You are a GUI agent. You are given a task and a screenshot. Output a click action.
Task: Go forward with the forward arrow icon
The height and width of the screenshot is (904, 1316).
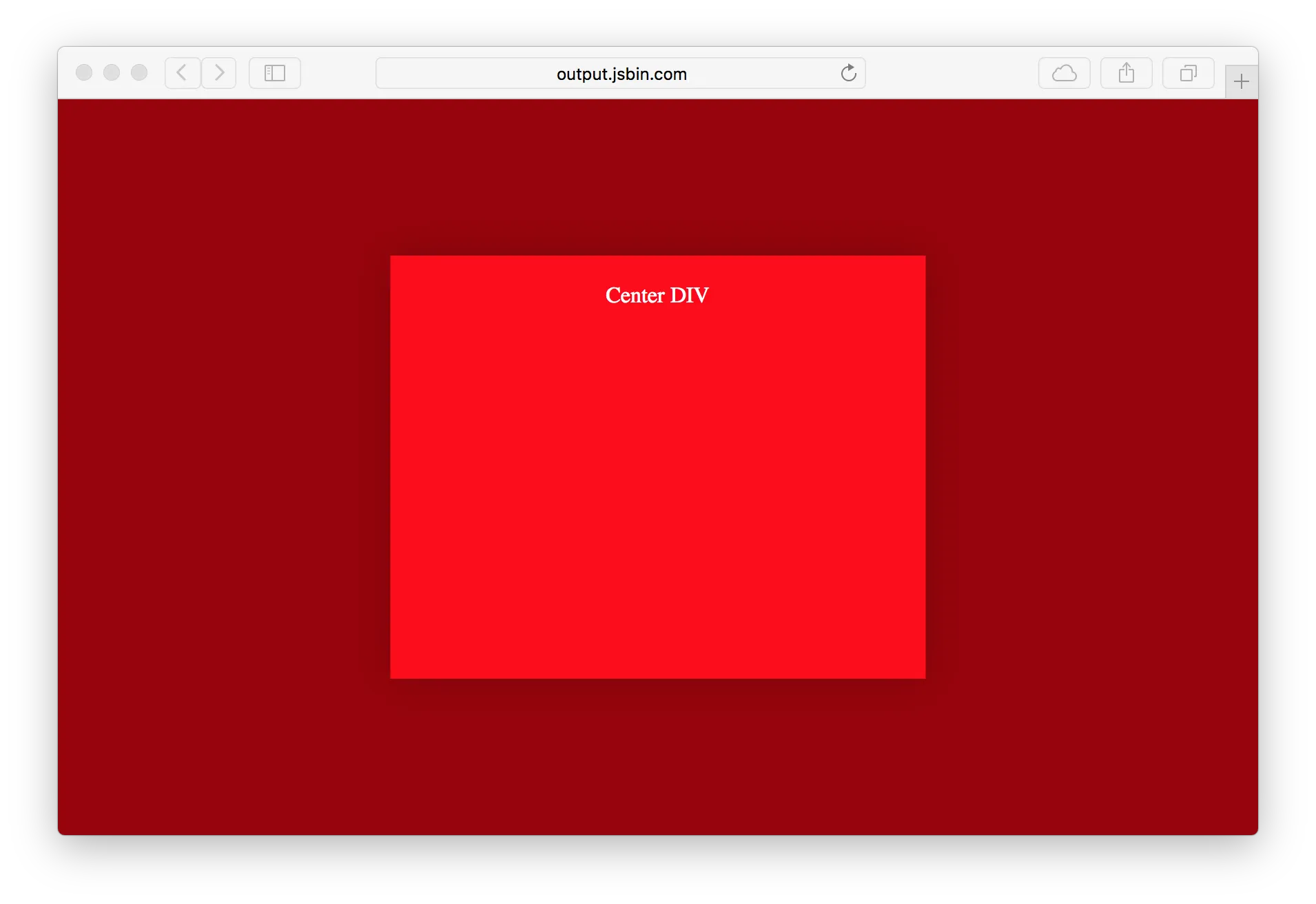click(x=218, y=72)
